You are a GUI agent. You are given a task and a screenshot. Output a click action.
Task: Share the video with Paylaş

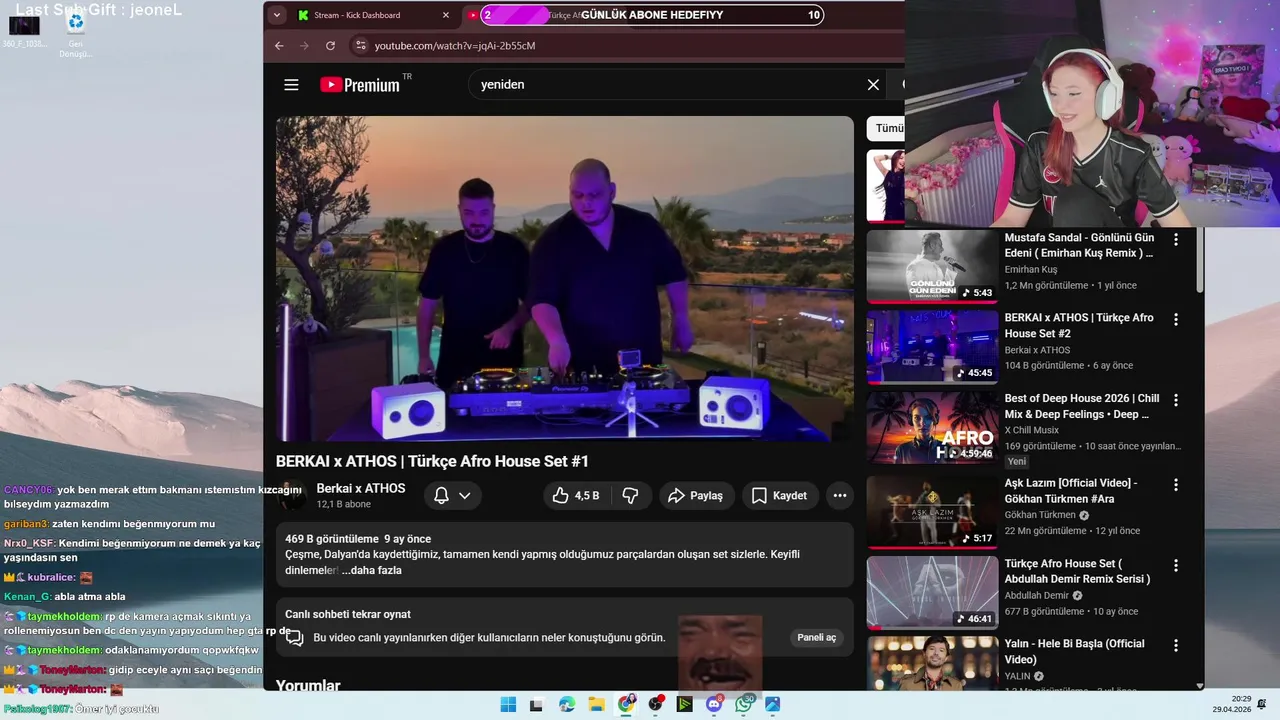point(697,495)
